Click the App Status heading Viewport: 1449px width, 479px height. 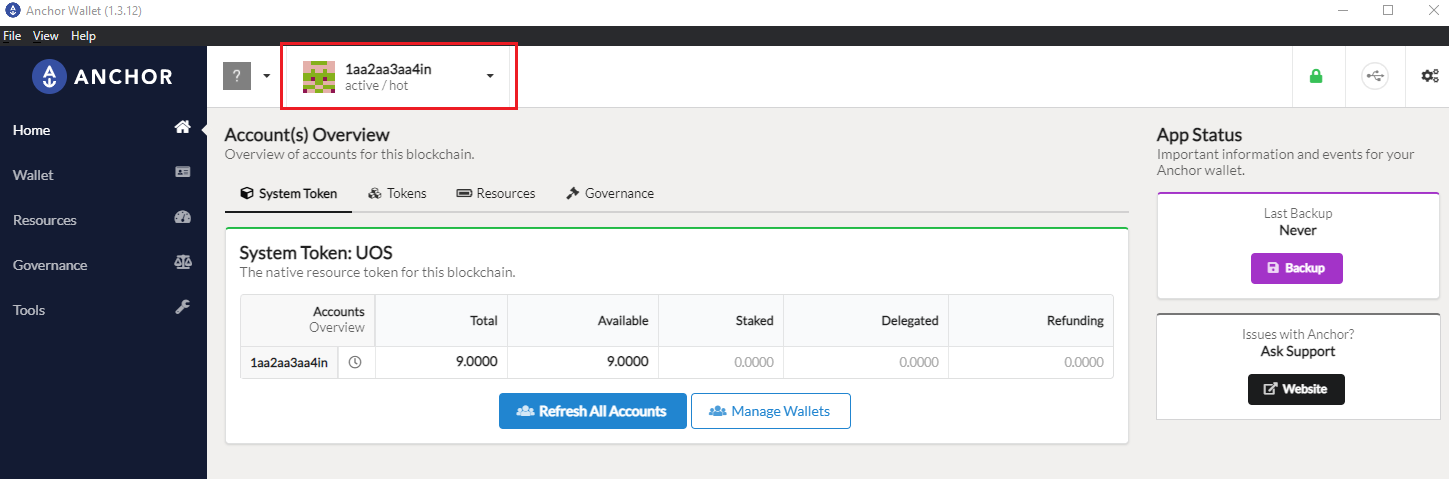1199,135
